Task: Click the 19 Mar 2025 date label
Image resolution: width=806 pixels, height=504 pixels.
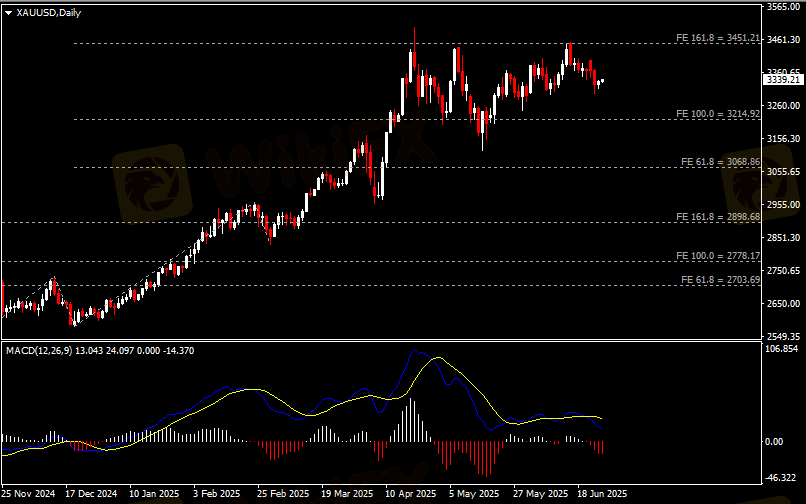Action: [347, 494]
